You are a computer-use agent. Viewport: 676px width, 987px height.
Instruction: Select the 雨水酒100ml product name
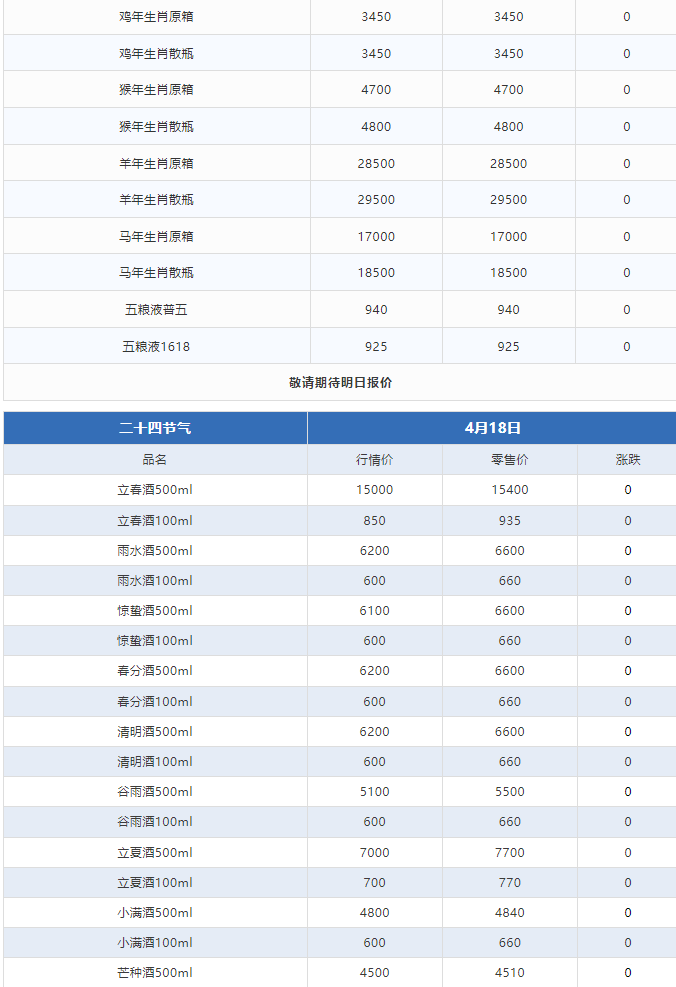click(155, 581)
